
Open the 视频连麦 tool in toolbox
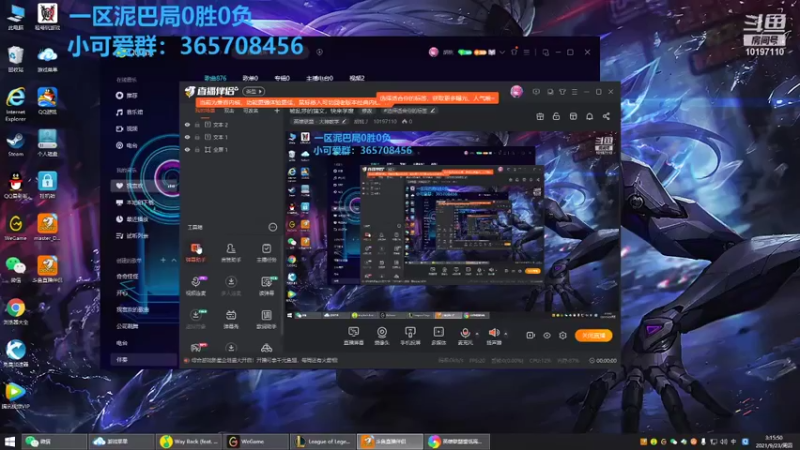[x=196, y=286]
